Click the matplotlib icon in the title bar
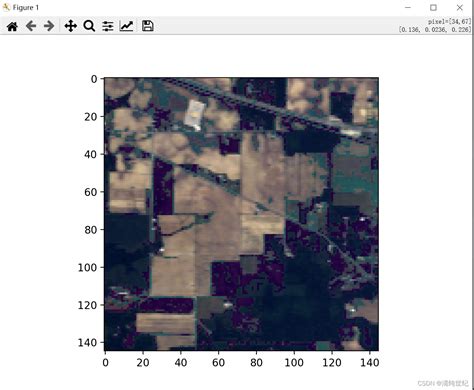 pos(6,7)
